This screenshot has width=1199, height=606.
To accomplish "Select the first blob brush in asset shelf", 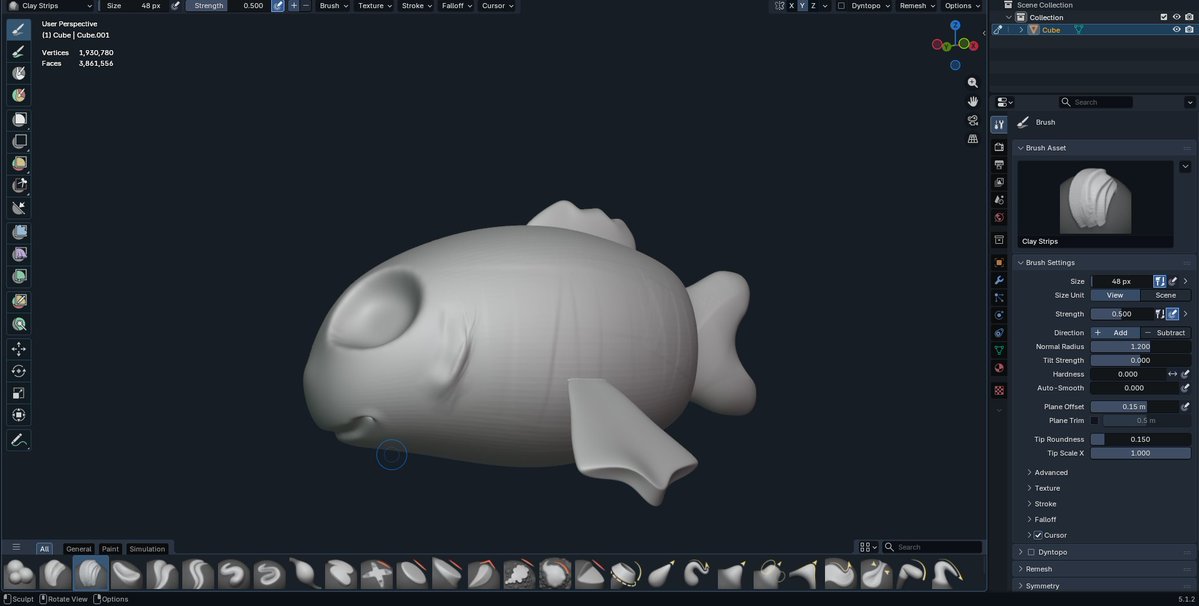I will [19, 573].
